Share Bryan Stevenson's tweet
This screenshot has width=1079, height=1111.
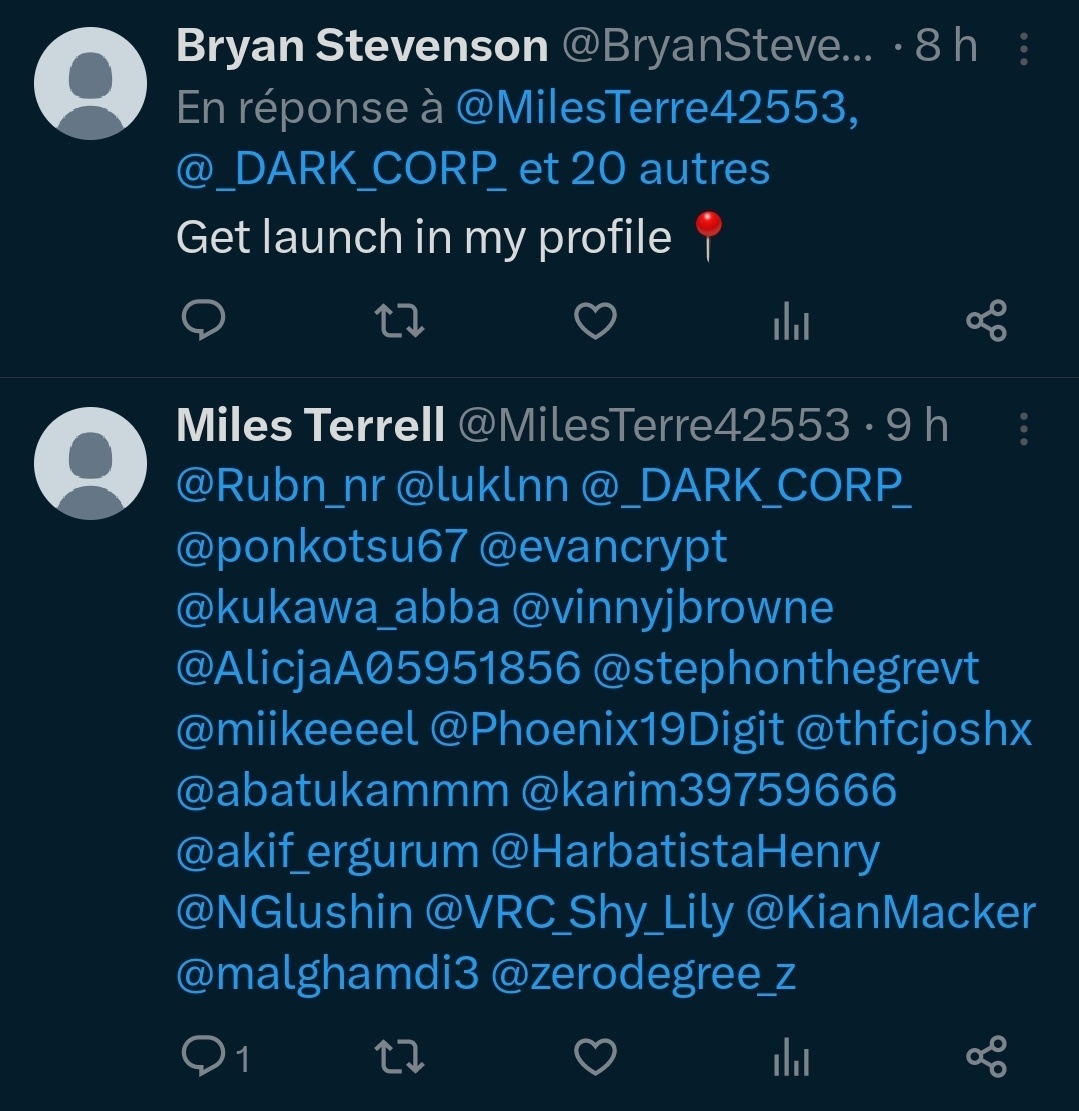(987, 322)
